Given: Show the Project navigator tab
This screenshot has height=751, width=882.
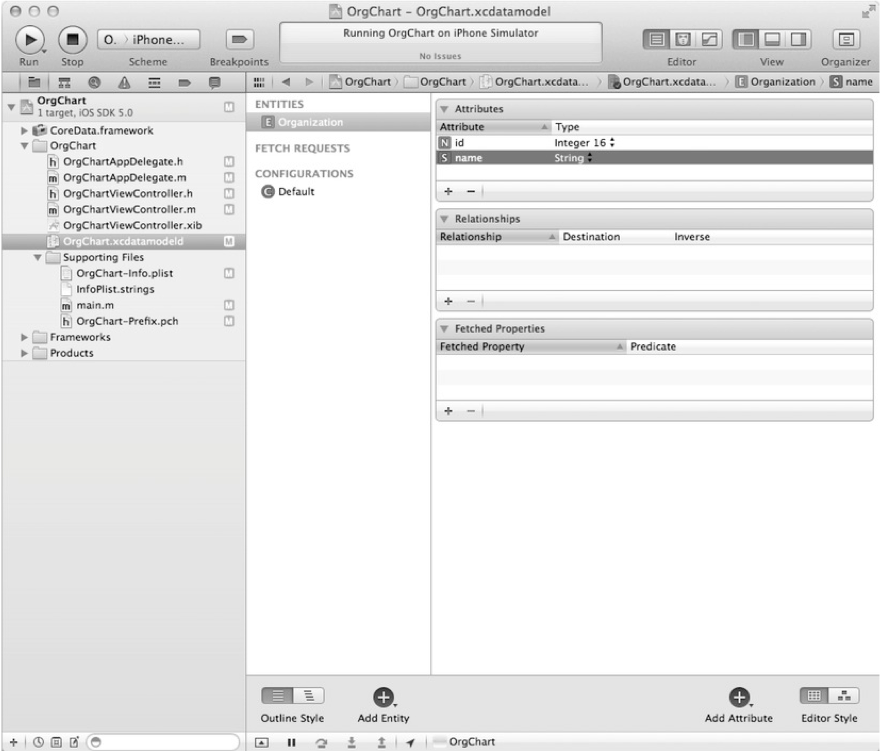Looking at the screenshot, I should point(34,83).
